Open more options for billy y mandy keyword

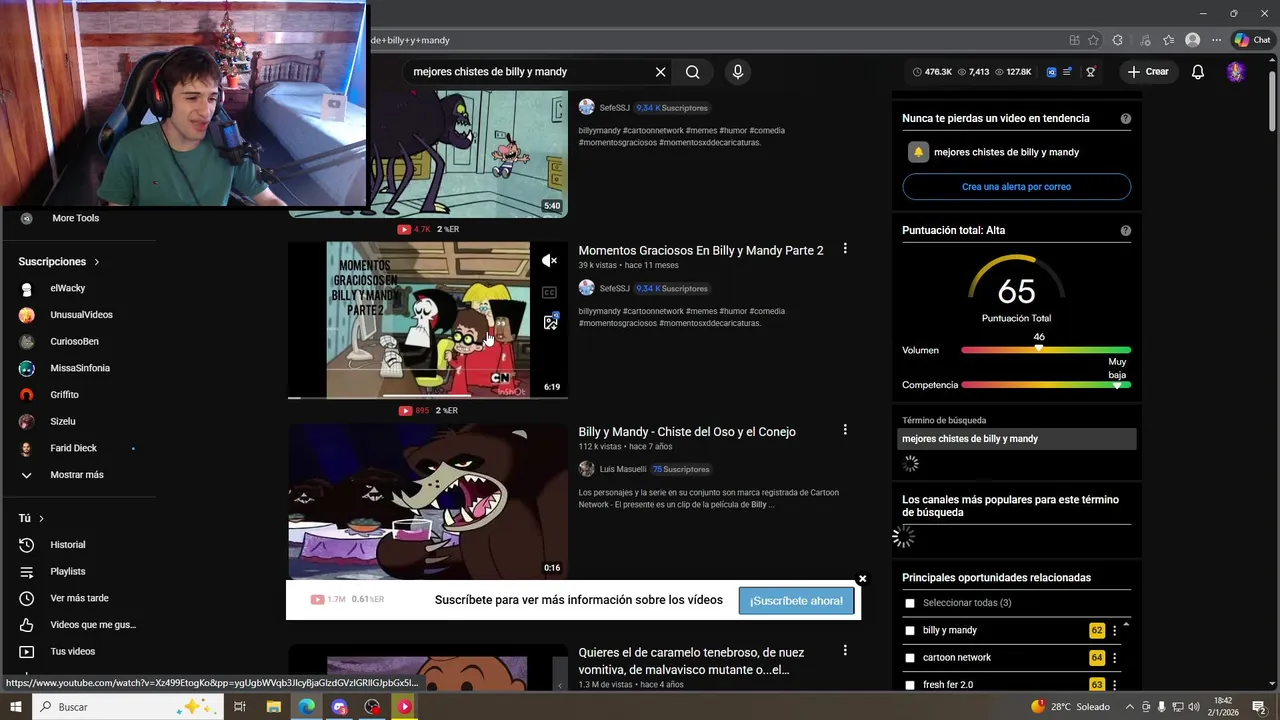click(x=1115, y=631)
